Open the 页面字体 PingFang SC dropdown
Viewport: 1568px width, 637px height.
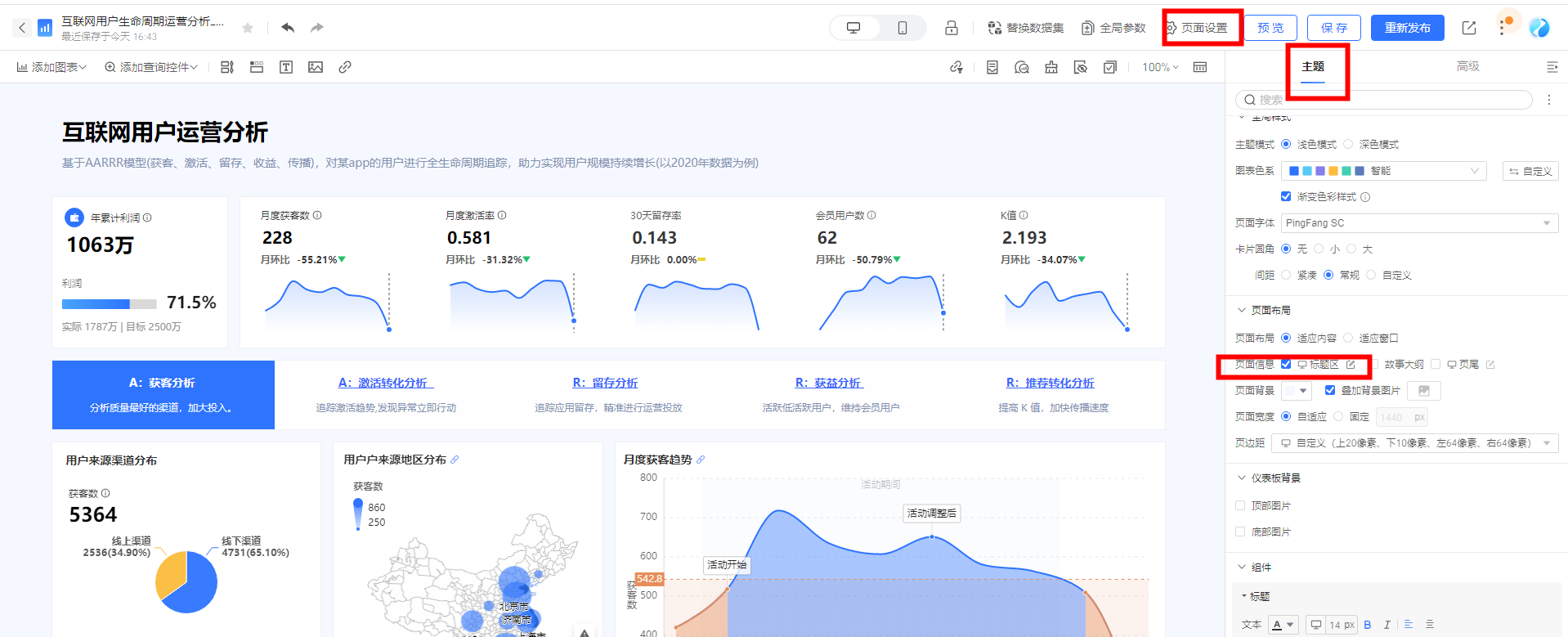1418,223
